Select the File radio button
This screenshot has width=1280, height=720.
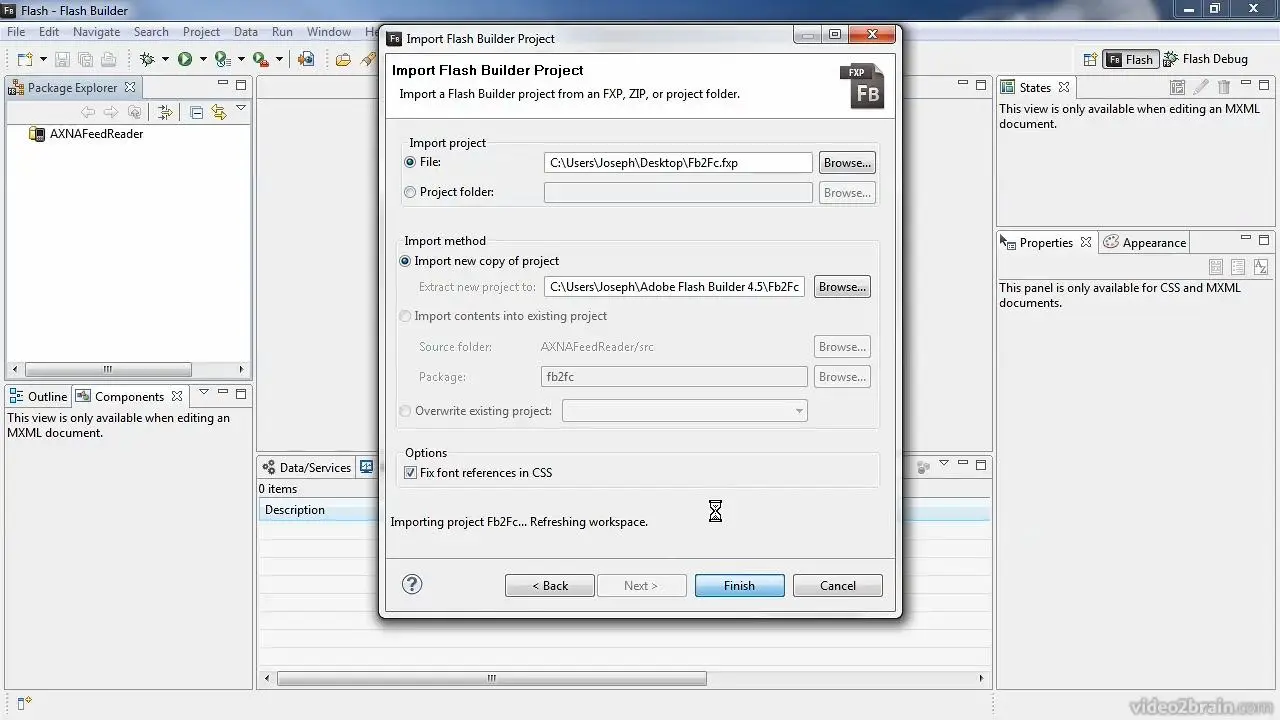pyautogui.click(x=411, y=162)
